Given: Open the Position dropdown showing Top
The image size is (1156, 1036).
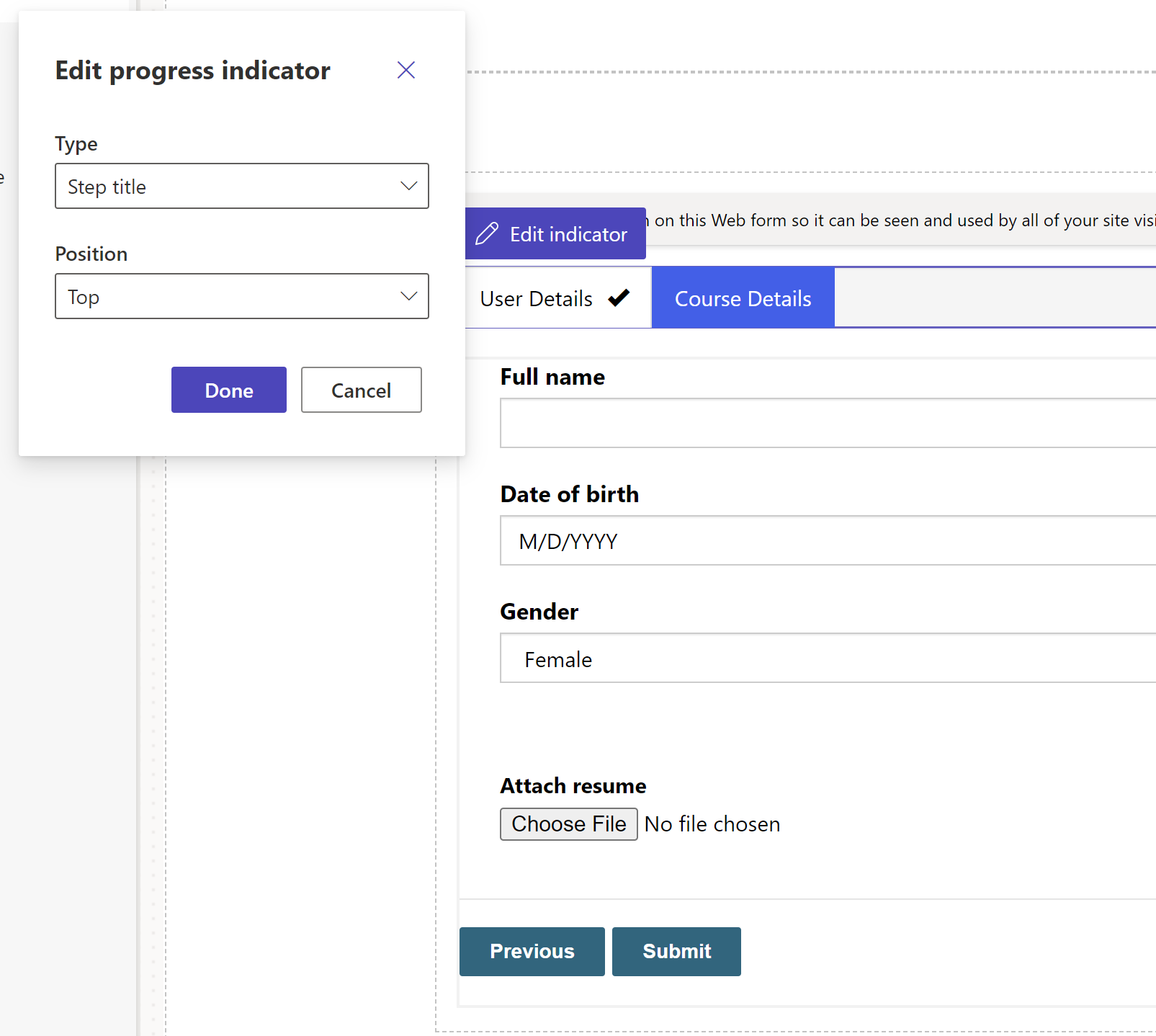Looking at the screenshot, I should 241,296.
